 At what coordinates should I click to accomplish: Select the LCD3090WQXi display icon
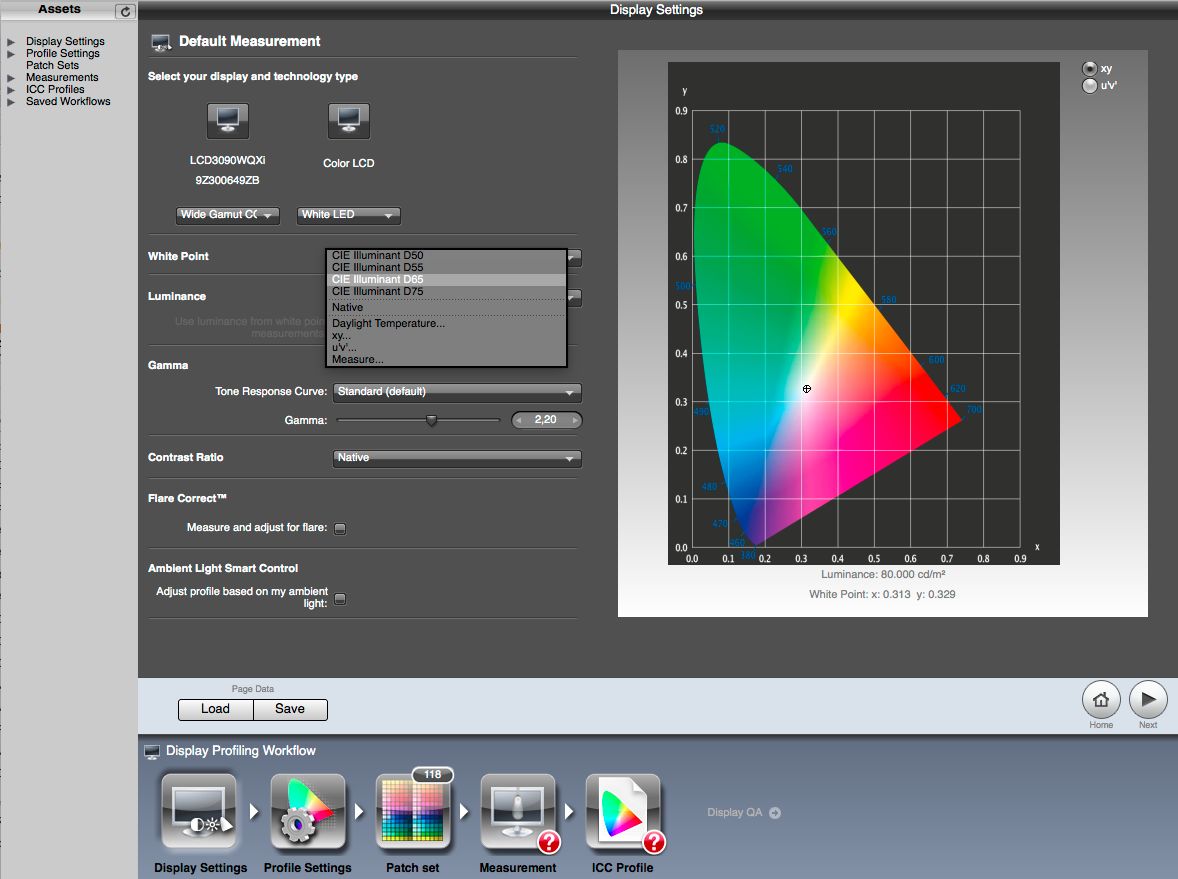[x=227, y=120]
